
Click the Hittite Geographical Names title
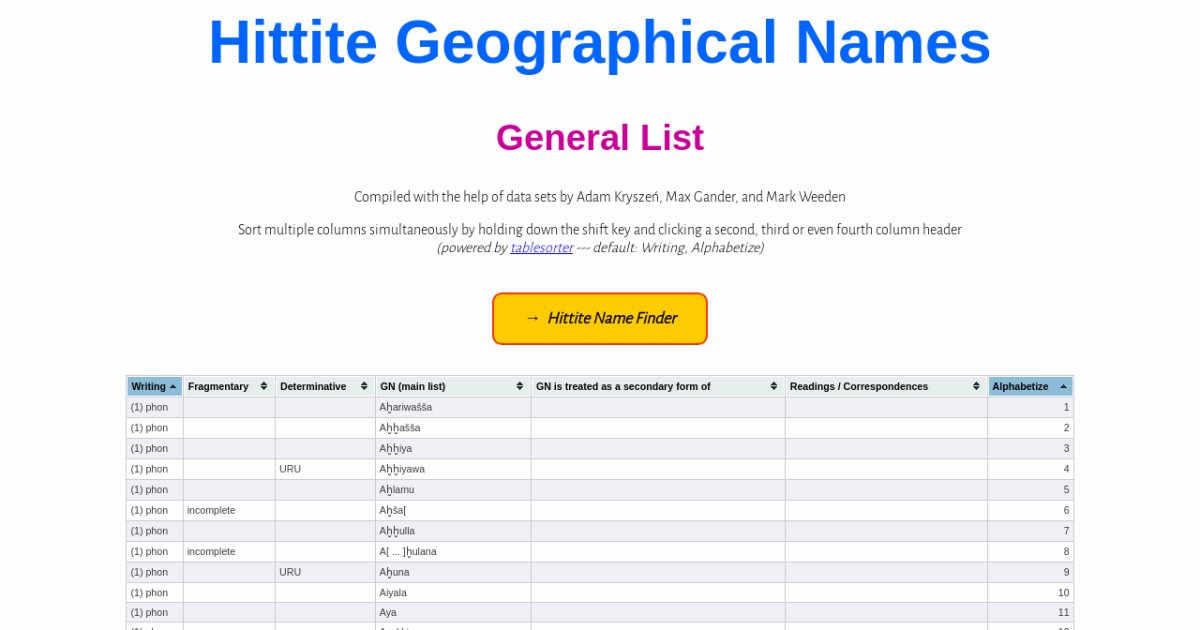click(x=600, y=43)
